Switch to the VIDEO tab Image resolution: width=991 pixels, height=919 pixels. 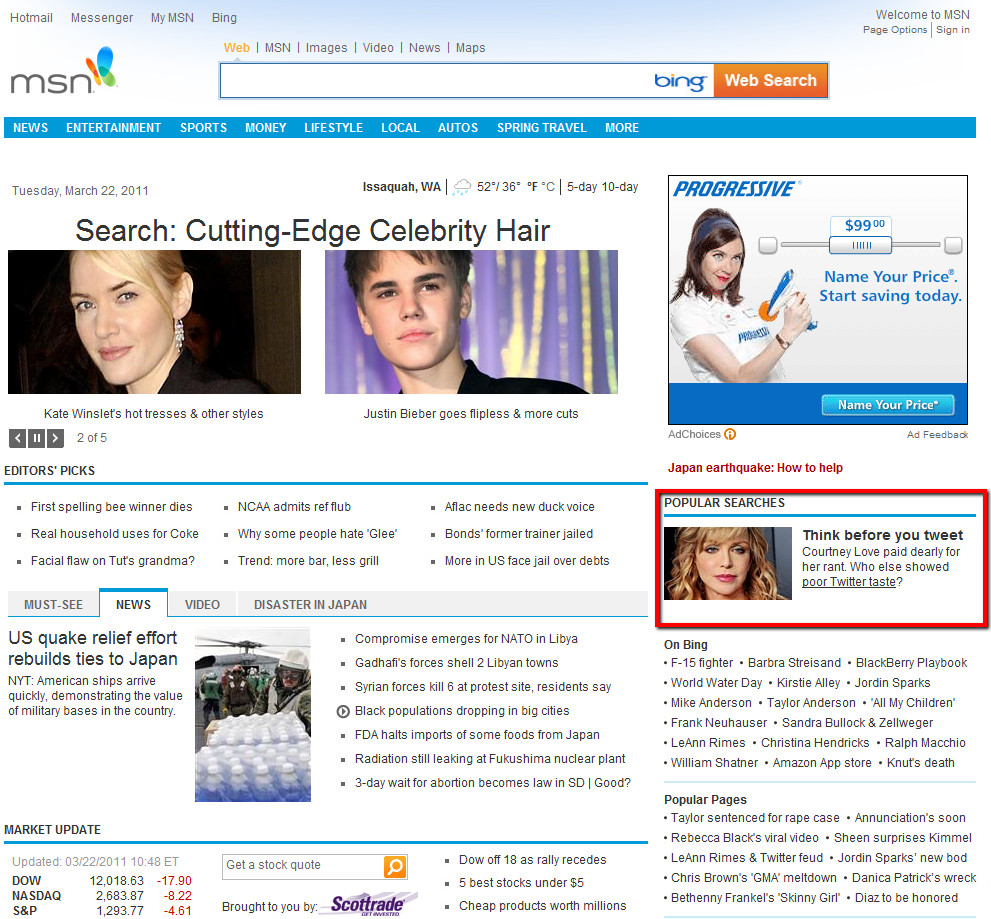[202, 604]
